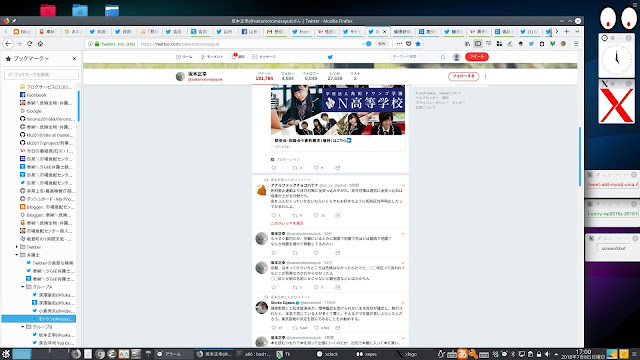The image size is (640, 360).
Task: Open Twitter notifications bell
Action: point(238,57)
